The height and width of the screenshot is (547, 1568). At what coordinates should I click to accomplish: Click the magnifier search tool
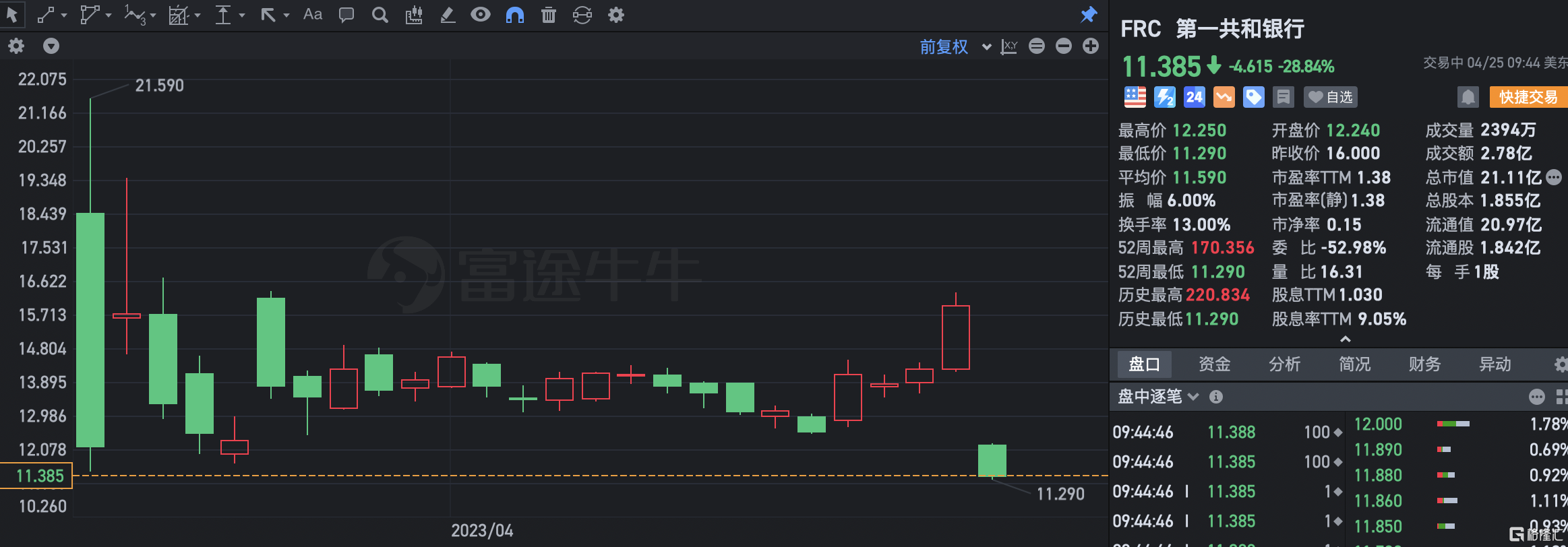coord(380,15)
